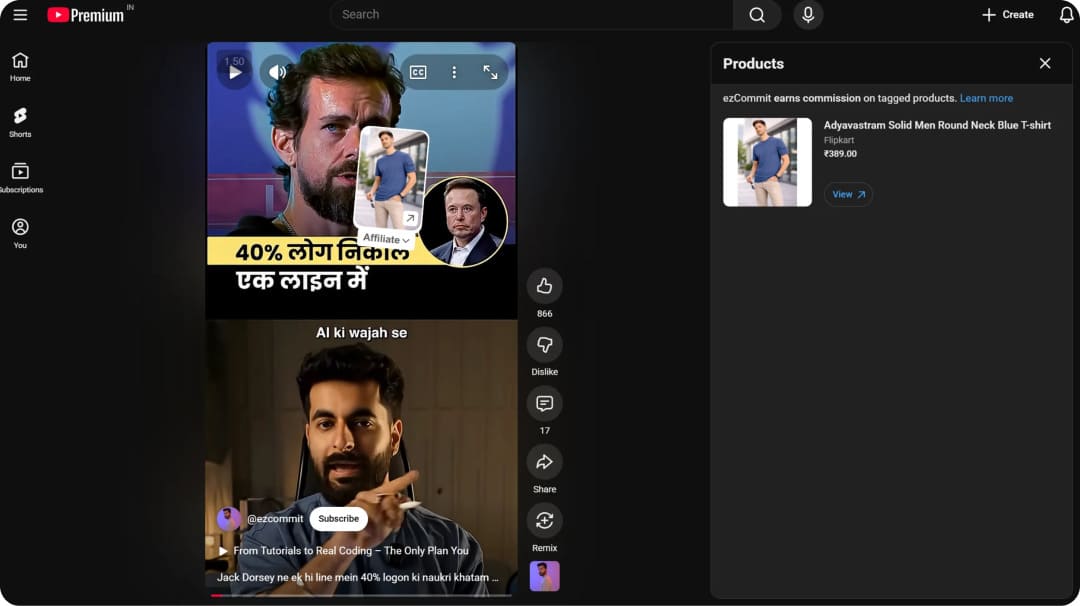Go to Home in sidebar
1080x606 pixels.
[20, 67]
